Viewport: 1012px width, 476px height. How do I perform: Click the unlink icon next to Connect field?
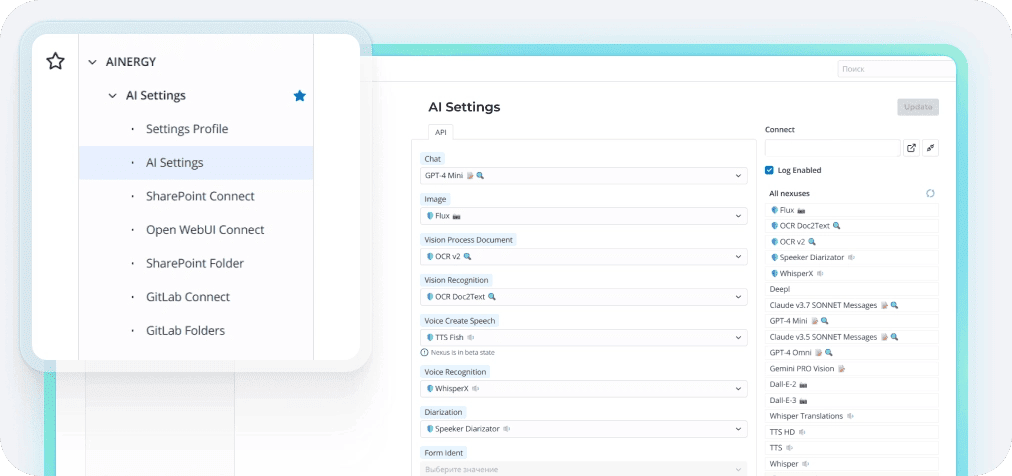coord(930,148)
